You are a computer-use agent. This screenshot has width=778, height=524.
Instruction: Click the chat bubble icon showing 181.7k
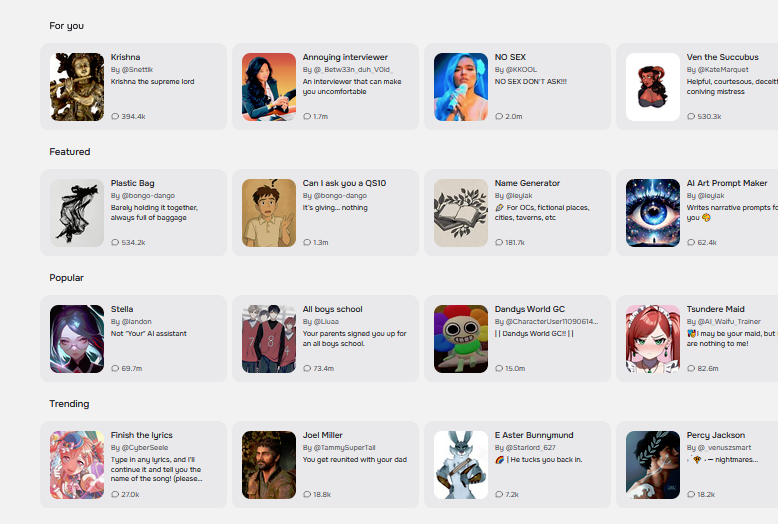(499, 243)
